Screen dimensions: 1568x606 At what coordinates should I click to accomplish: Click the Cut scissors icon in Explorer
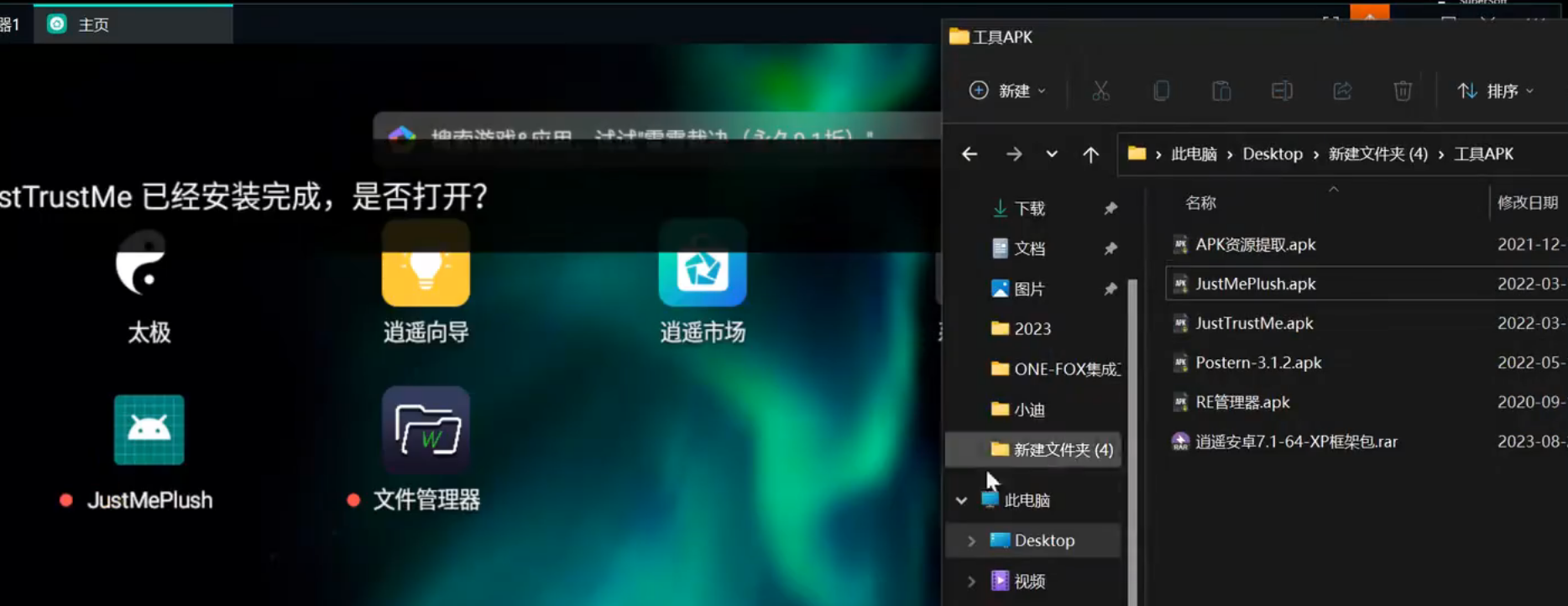click(1100, 91)
